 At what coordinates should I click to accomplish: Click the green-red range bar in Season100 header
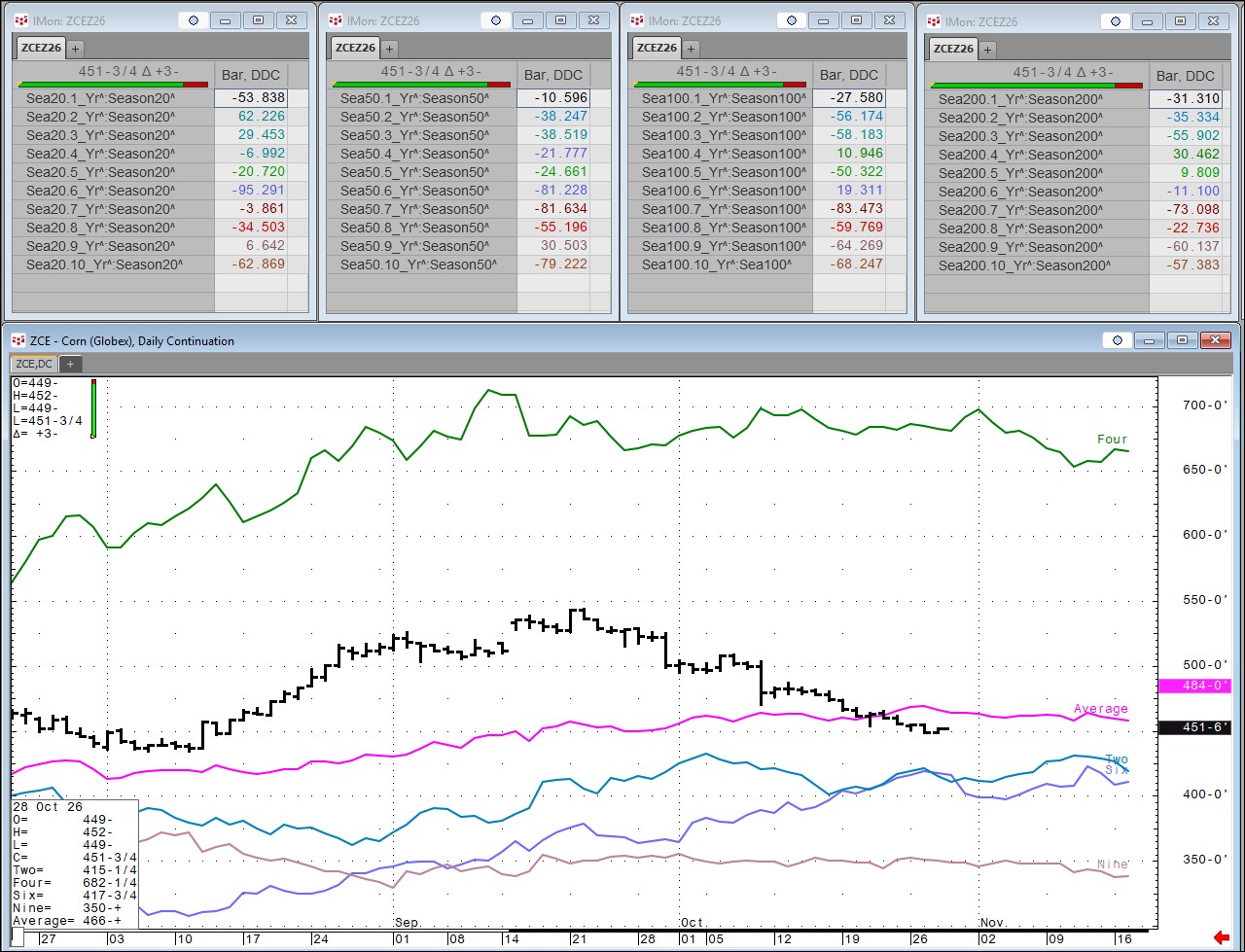(720, 85)
